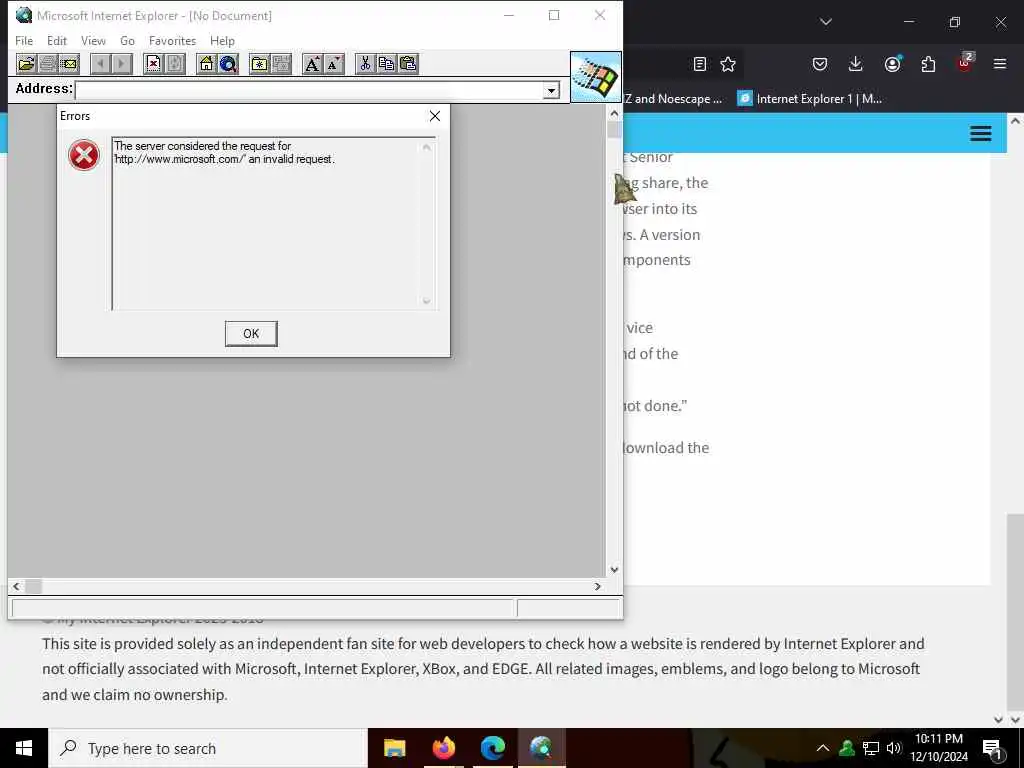Click the red uBlock extension icon
Screen dimensions: 1024x768
coord(965,63)
